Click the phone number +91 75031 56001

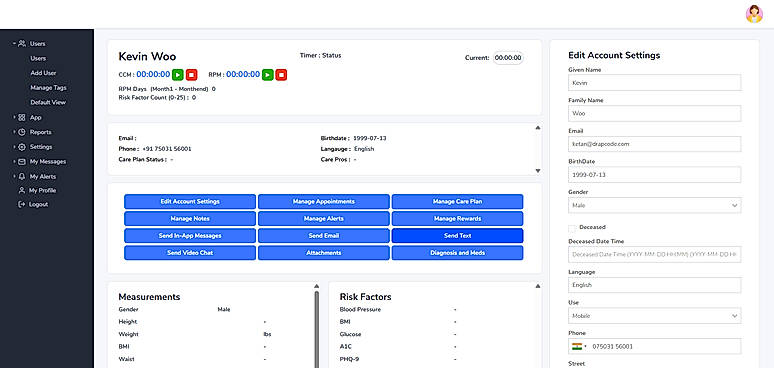pyautogui.click(x=167, y=149)
